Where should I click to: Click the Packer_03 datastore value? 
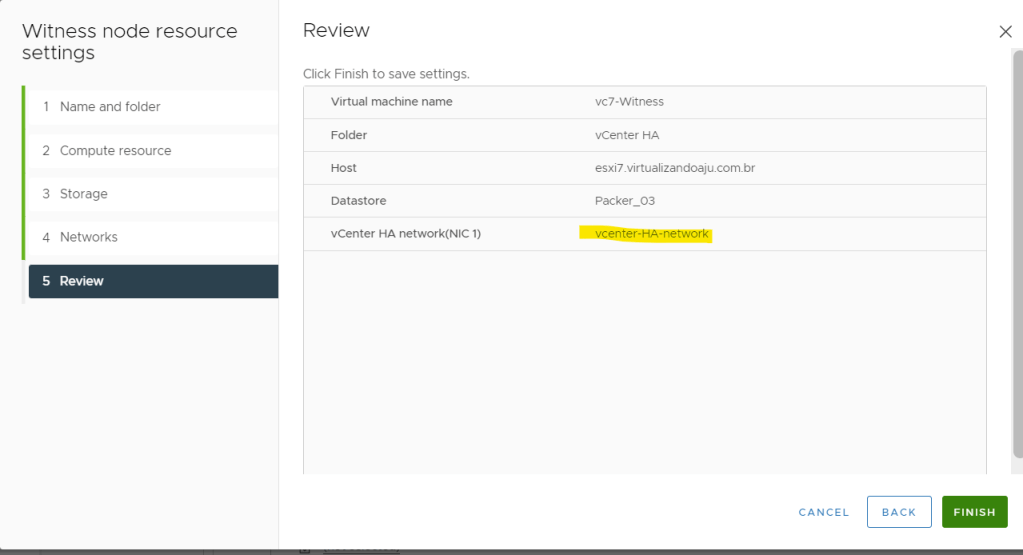tap(624, 201)
